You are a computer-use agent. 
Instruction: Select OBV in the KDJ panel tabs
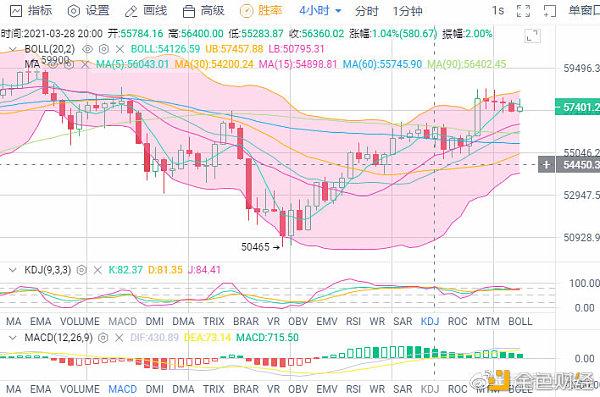coord(298,322)
